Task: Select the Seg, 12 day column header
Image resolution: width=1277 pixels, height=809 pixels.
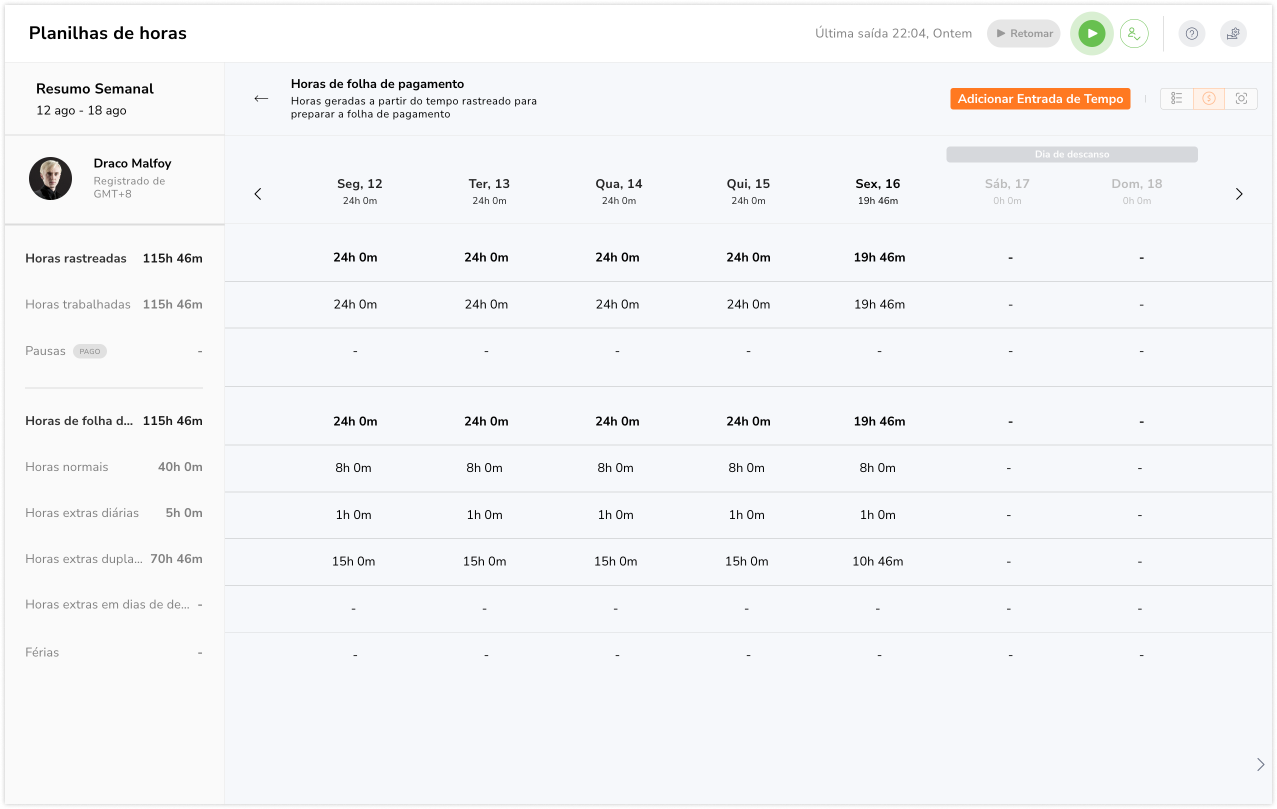Action: coord(360,191)
